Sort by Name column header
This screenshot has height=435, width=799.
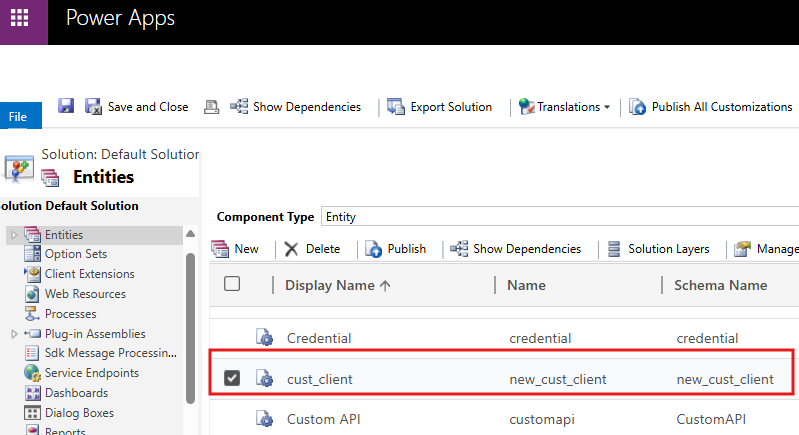coord(526,285)
